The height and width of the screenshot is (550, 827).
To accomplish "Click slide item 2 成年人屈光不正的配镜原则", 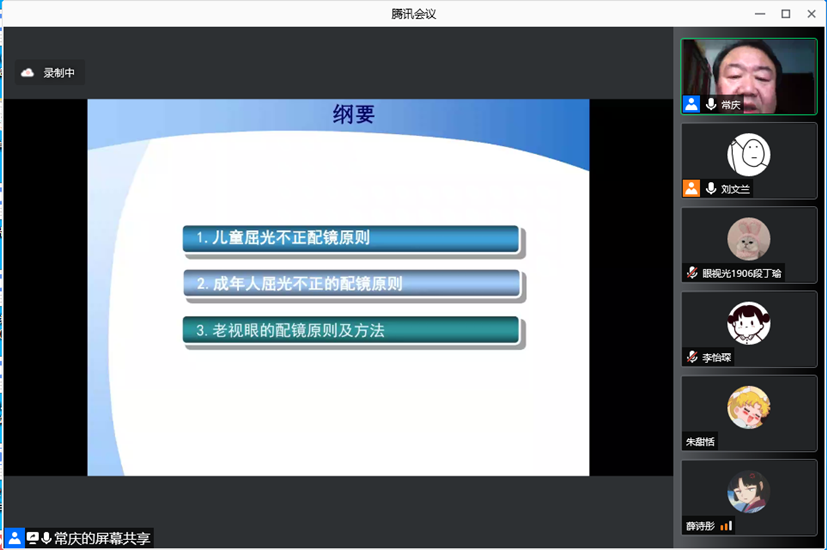I will [x=351, y=284].
